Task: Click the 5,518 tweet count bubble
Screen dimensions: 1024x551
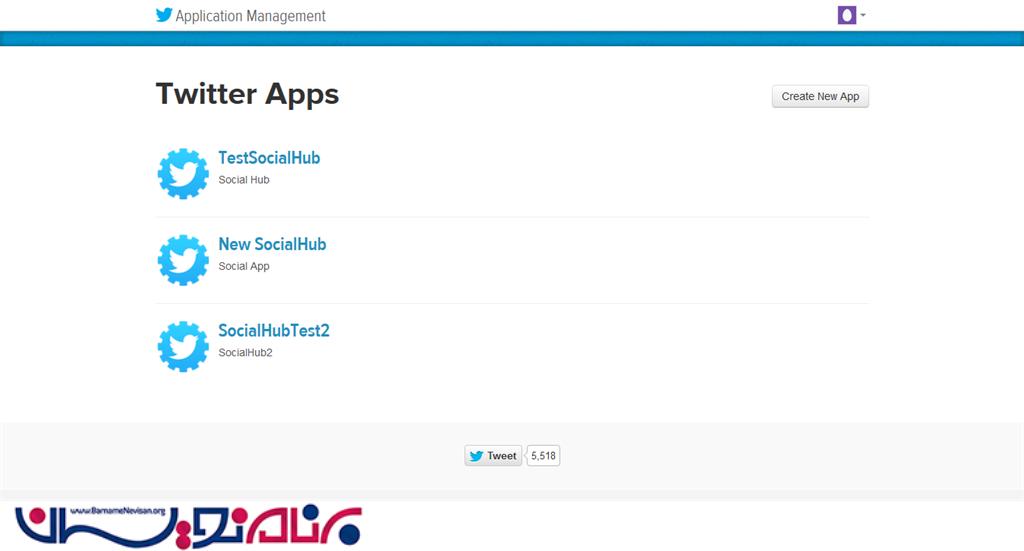Action: click(543, 456)
